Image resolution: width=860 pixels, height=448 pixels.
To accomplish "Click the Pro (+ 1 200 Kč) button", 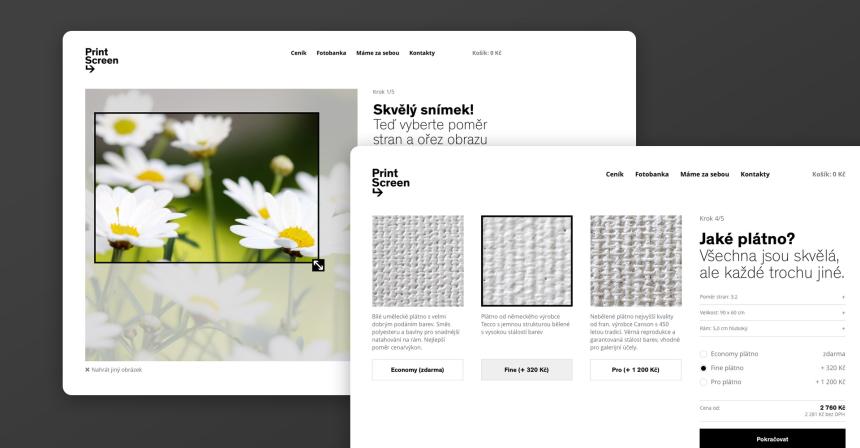I will click(636, 370).
